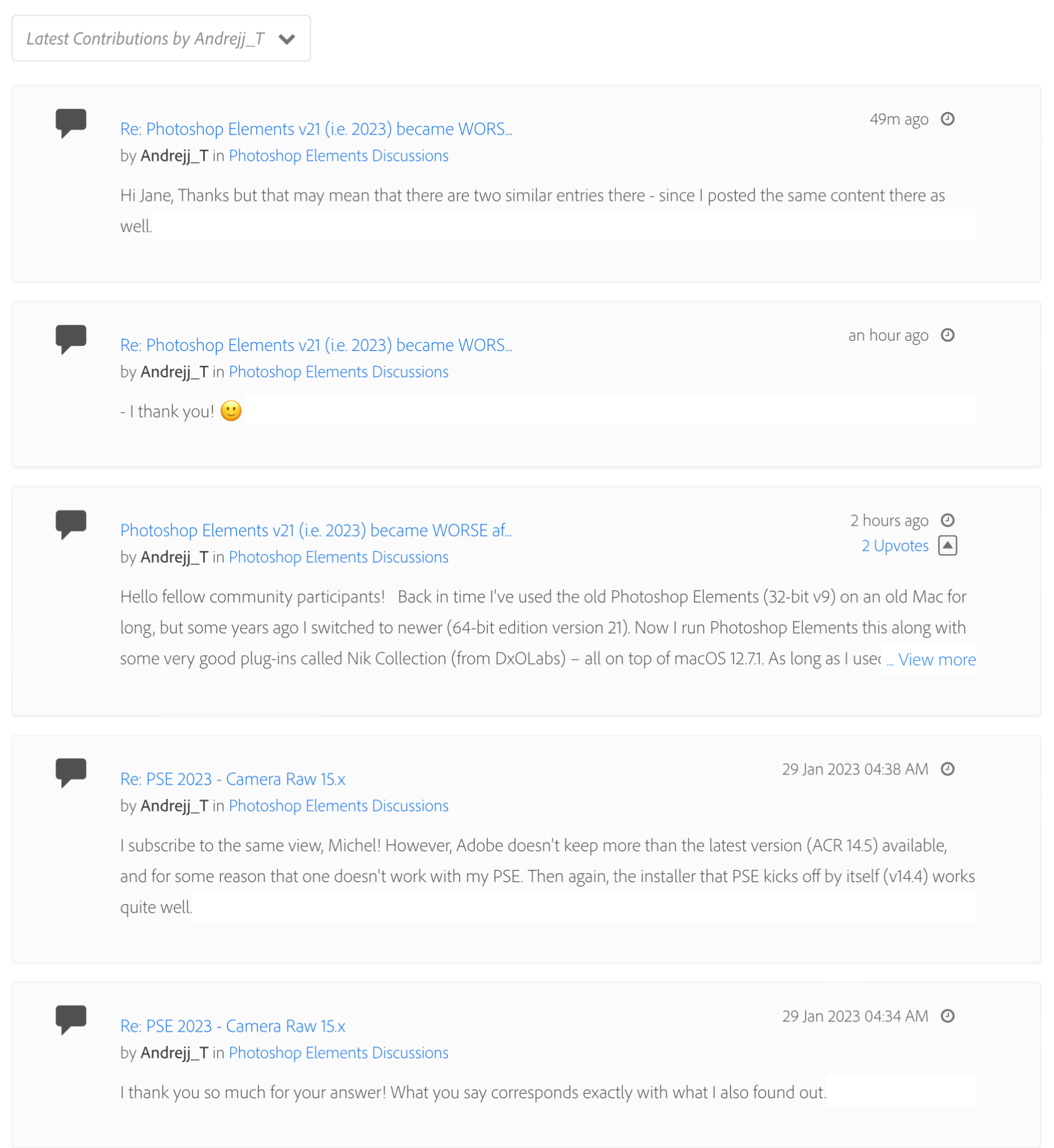Screen dimensions: 1054x1148
Task: Click speech bubble icon of 2 hours ago post
Action: point(71,523)
